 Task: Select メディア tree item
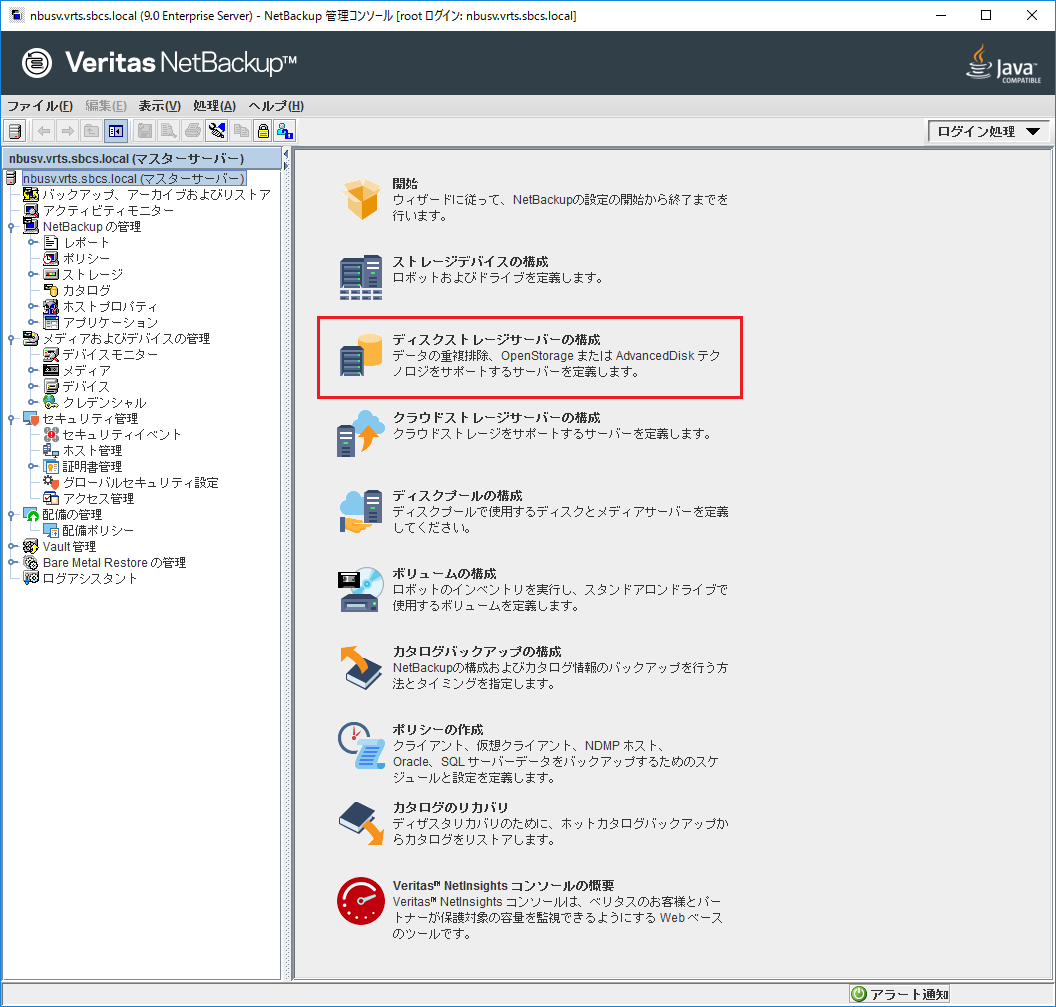coord(86,370)
